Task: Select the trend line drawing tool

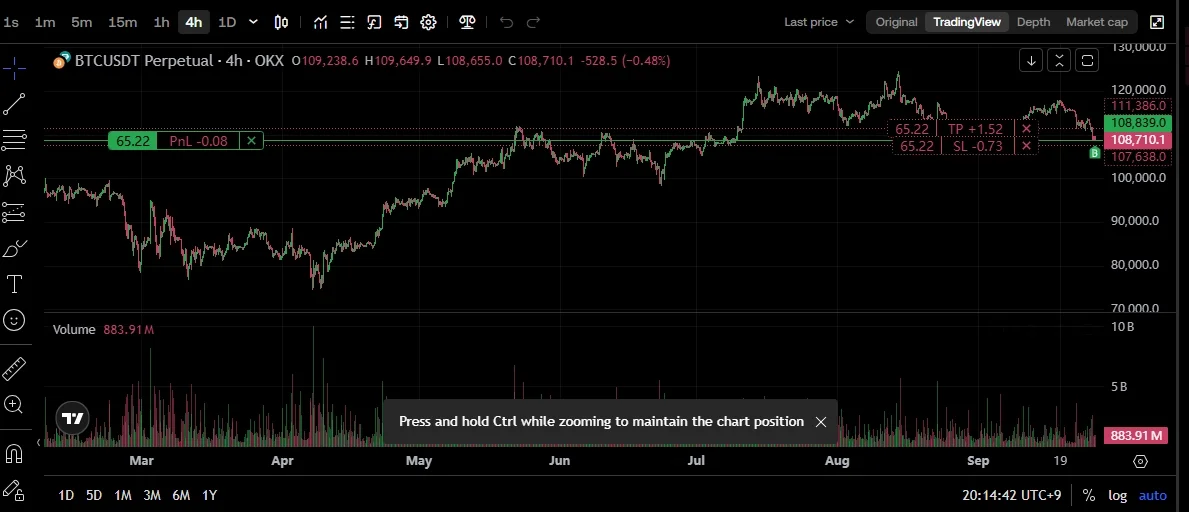Action: (14, 103)
